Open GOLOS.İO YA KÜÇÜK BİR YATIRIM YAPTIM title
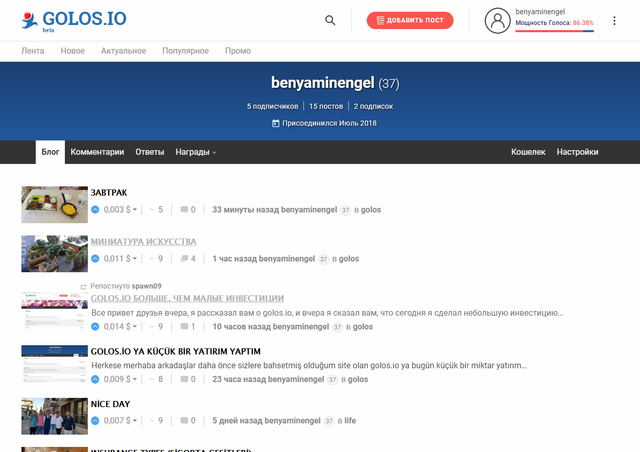Viewport: 640px width, 452px height. [x=176, y=352]
